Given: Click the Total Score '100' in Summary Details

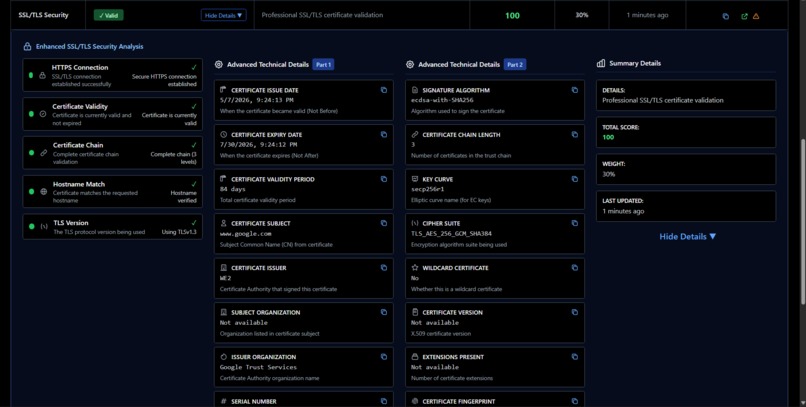Looking at the screenshot, I should tap(608, 137).
